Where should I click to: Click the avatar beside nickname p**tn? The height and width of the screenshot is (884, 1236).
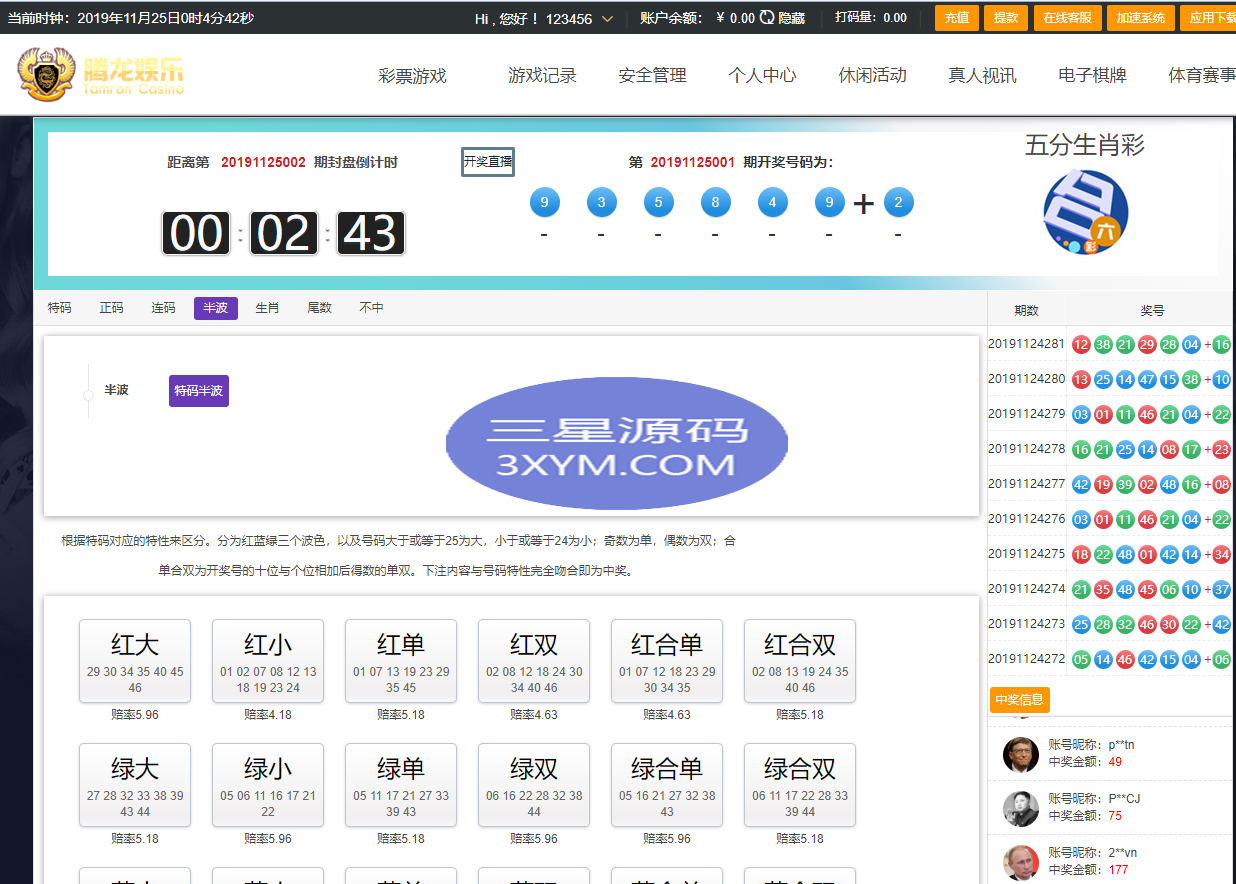point(1020,754)
